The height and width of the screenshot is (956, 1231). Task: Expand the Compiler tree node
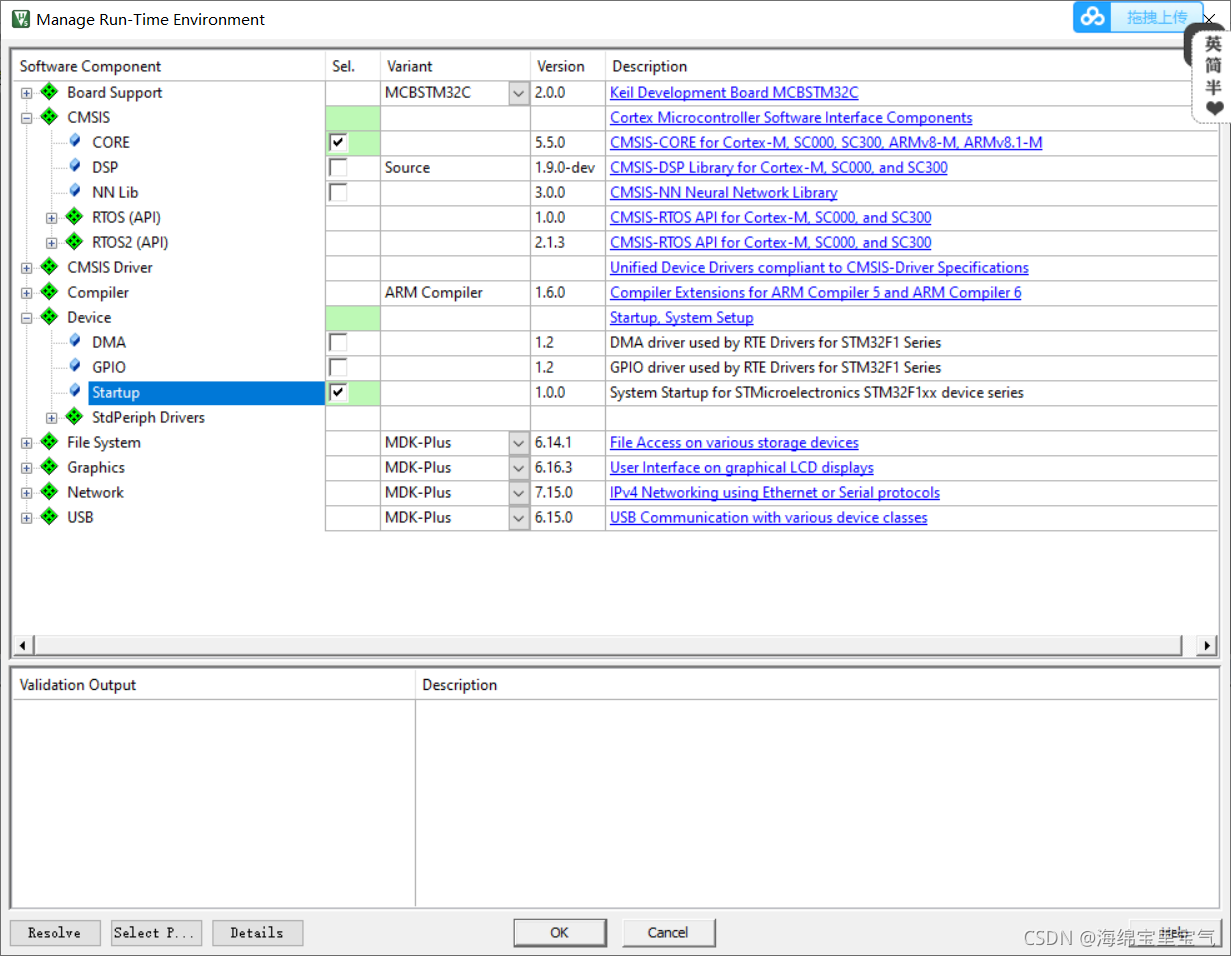pos(27,293)
